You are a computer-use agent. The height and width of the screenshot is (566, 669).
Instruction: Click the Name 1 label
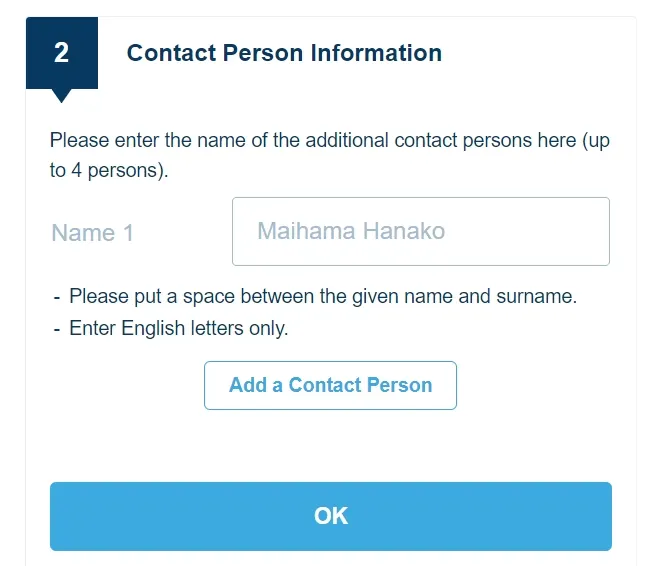point(92,233)
